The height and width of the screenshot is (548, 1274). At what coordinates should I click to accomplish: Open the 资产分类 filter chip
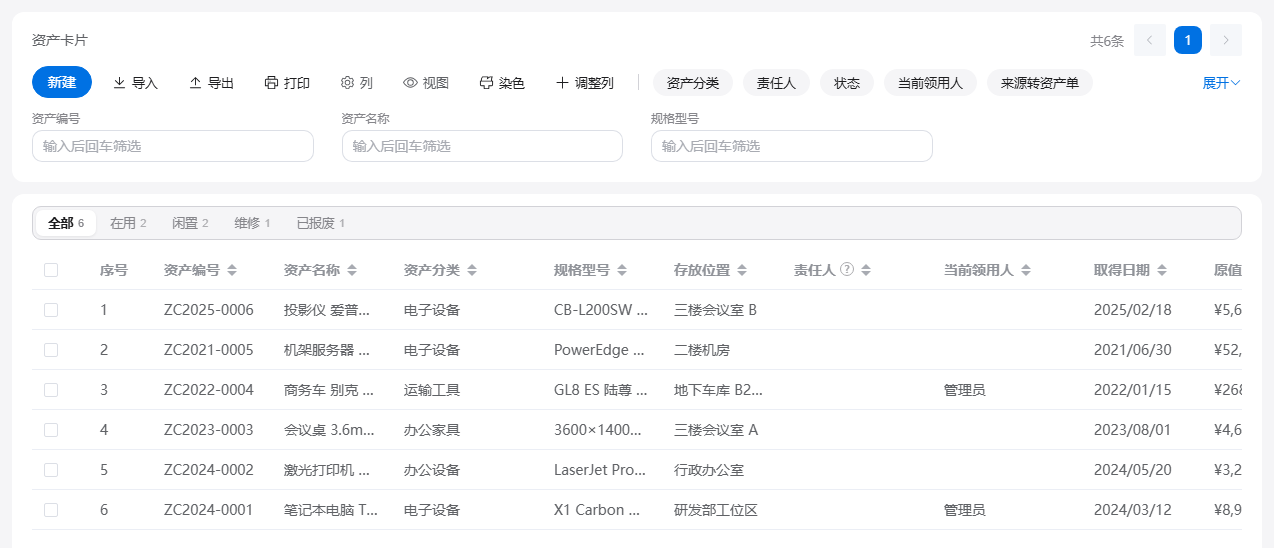point(693,83)
